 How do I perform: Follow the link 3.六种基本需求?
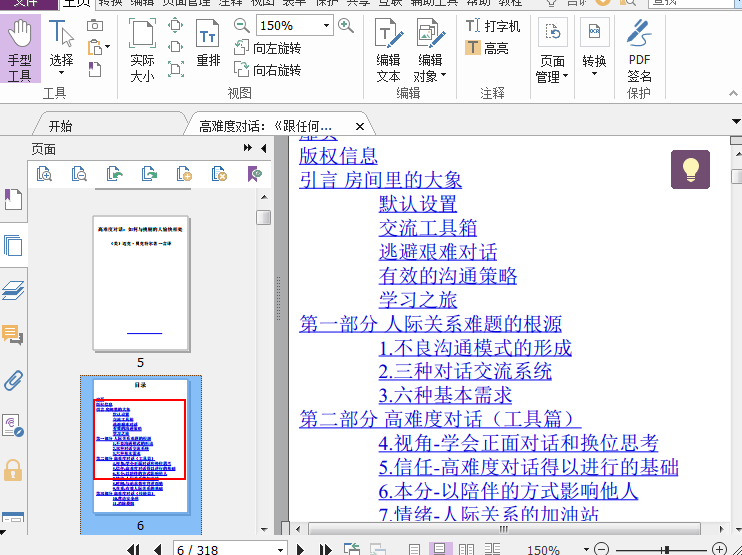point(445,395)
